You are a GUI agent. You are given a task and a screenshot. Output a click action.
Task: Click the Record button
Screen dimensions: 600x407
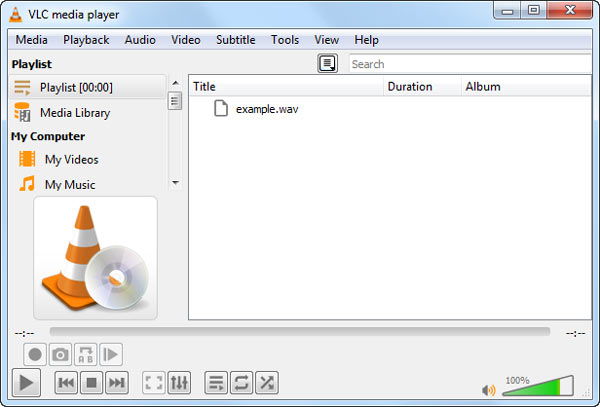pyautogui.click(x=35, y=354)
